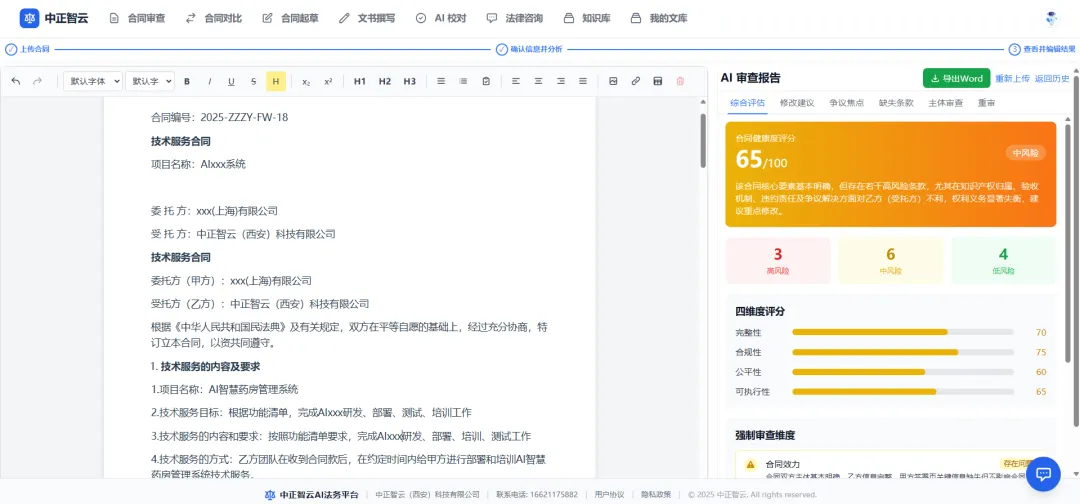This screenshot has height=504, width=1080.
Task: Click the 导出Word button
Action: 956,78
